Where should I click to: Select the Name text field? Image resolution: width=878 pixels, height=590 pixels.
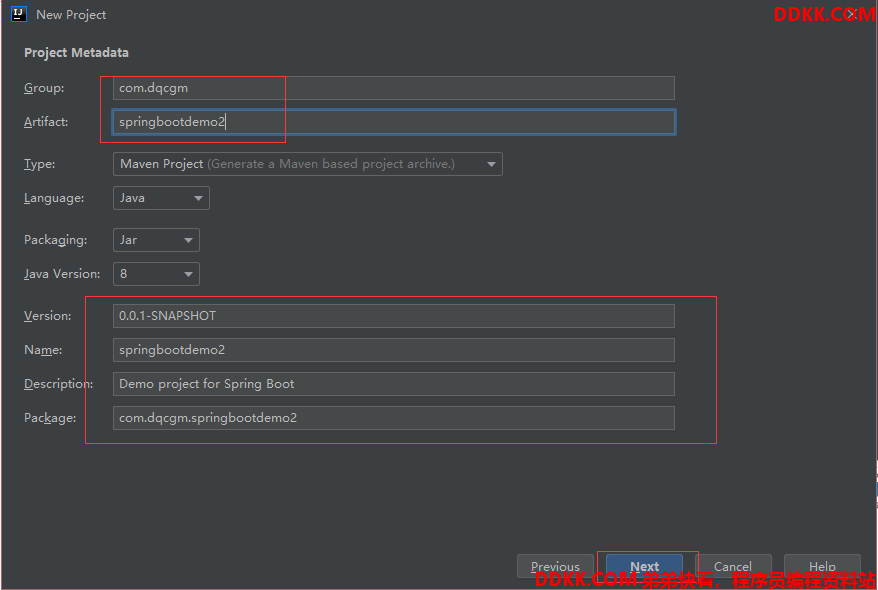(x=394, y=350)
